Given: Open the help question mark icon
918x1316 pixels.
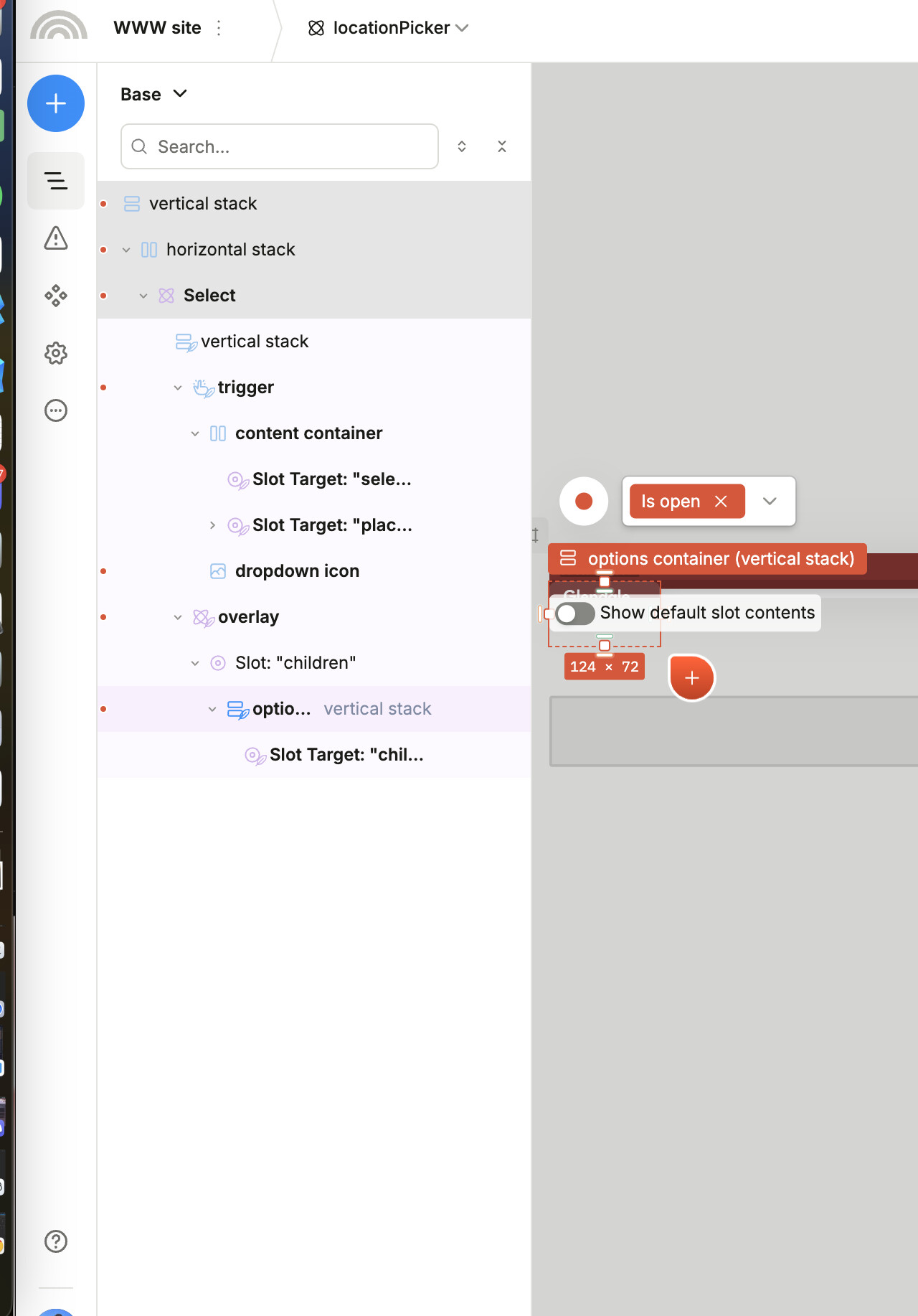Looking at the screenshot, I should tap(56, 1241).
